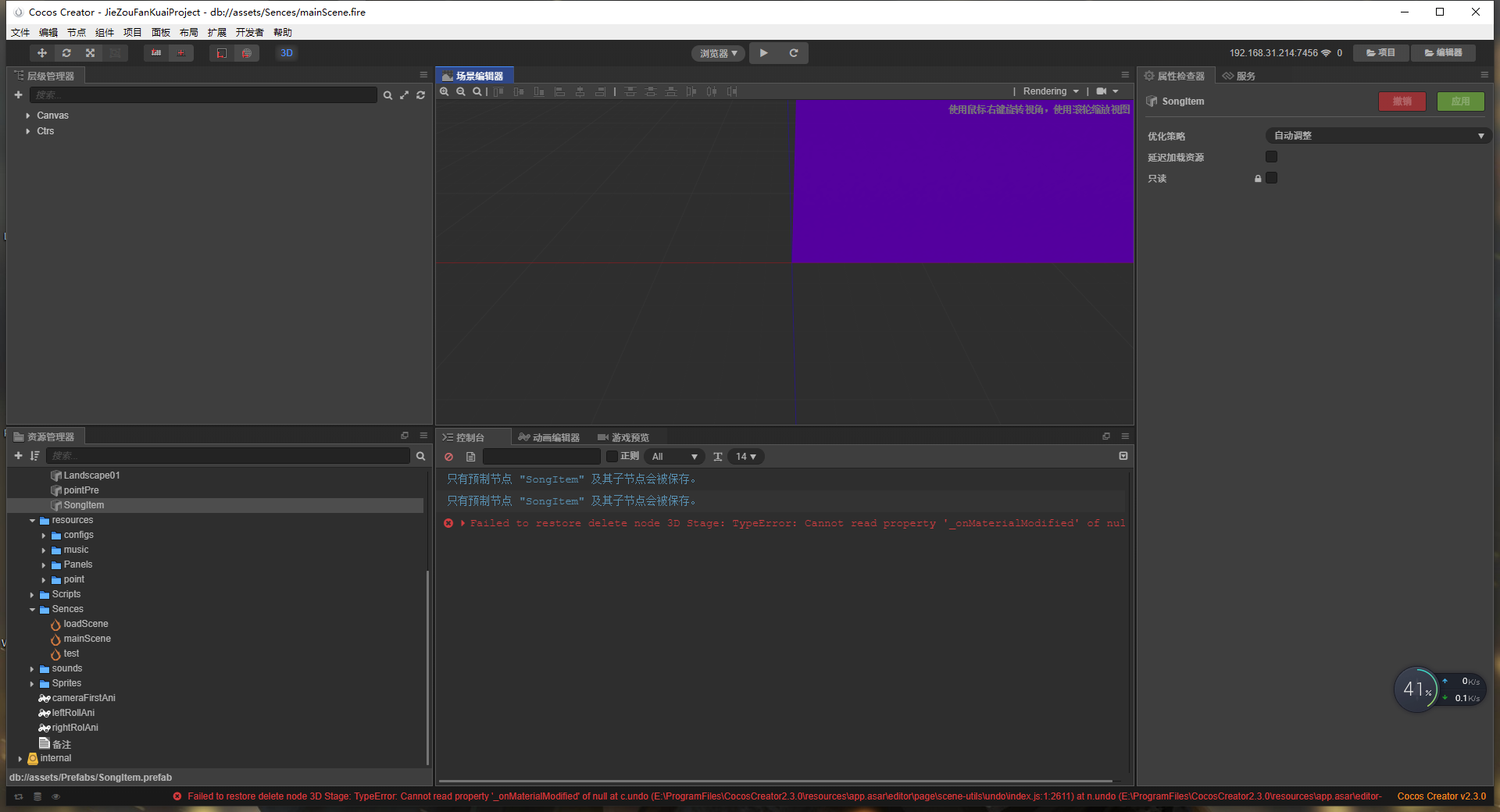Select the scale transform tool
The width and height of the screenshot is (1500, 812).
91,53
